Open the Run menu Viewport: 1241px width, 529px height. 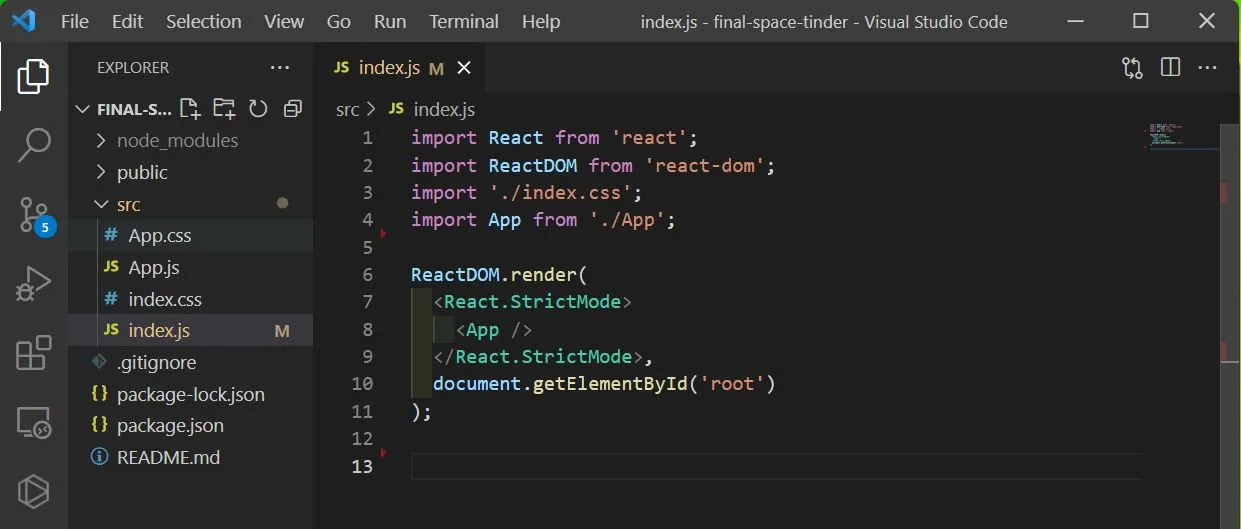pos(390,21)
